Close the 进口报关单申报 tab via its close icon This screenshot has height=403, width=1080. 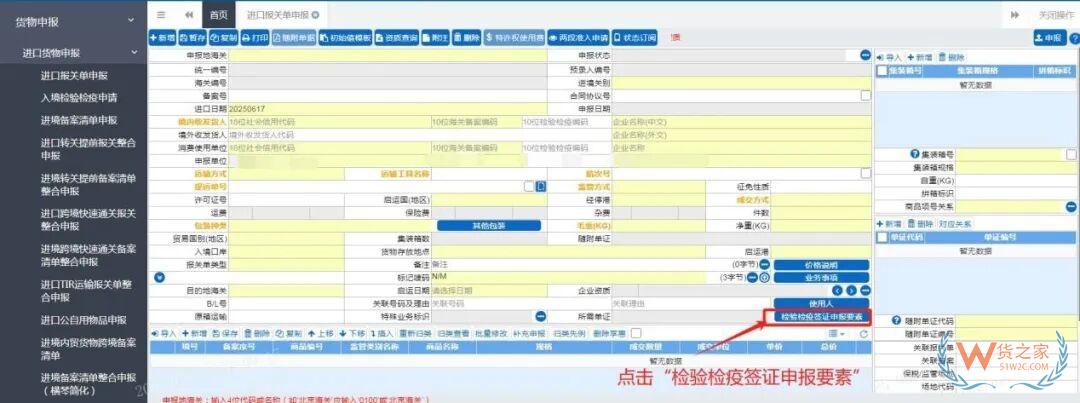[x=315, y=14]
